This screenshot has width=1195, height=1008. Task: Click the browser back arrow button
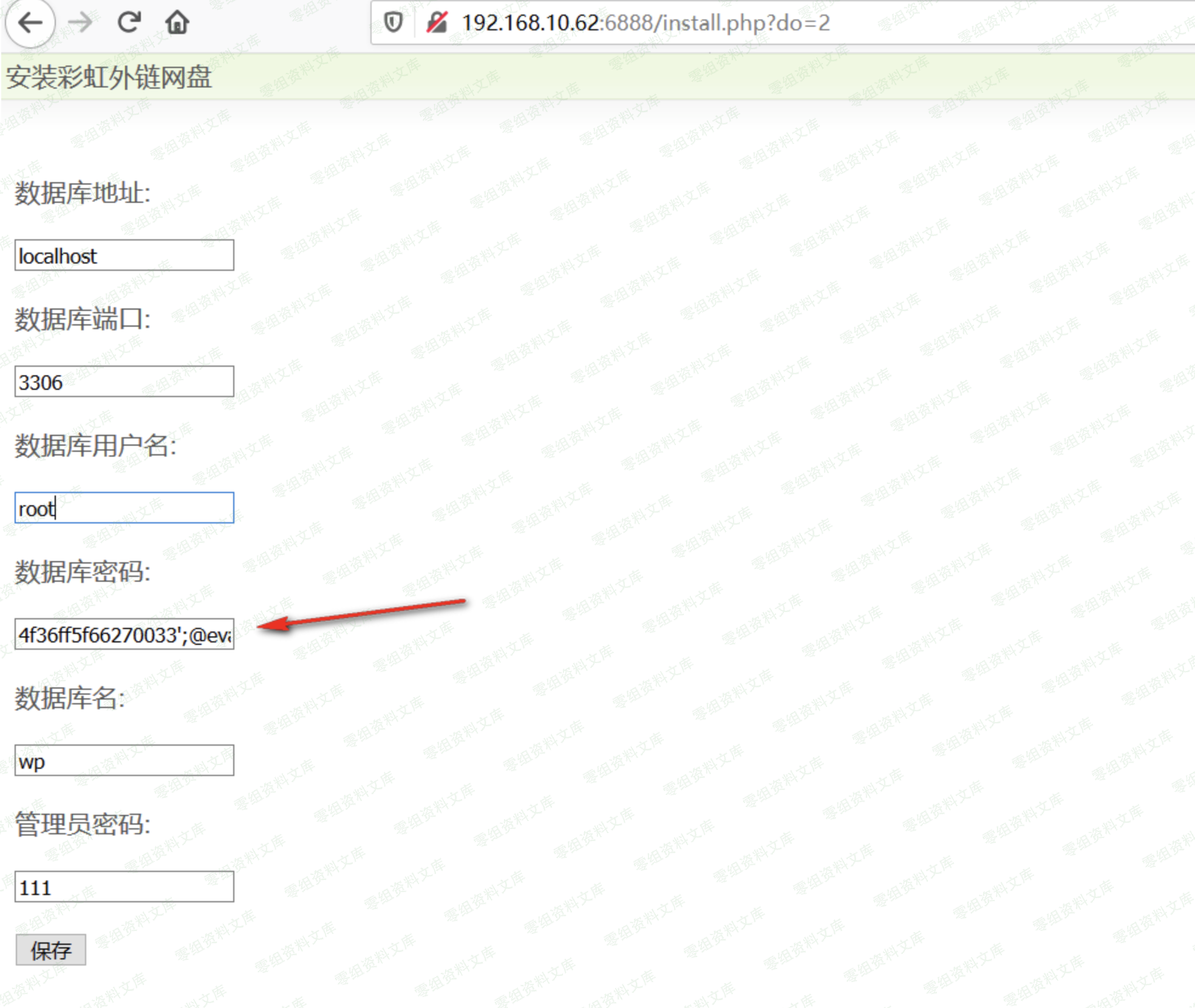pyautogui.click(x=30, y=23)
